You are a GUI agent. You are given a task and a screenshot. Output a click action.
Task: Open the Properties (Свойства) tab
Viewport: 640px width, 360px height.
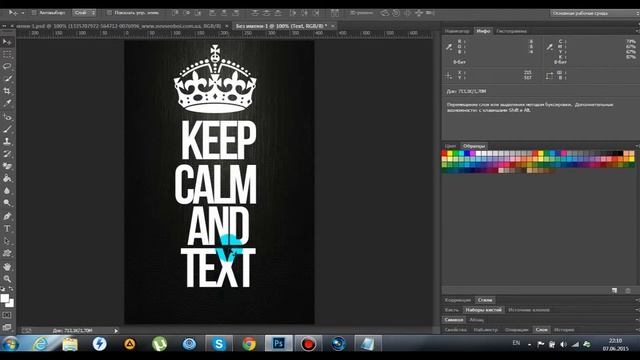[456, 329]
